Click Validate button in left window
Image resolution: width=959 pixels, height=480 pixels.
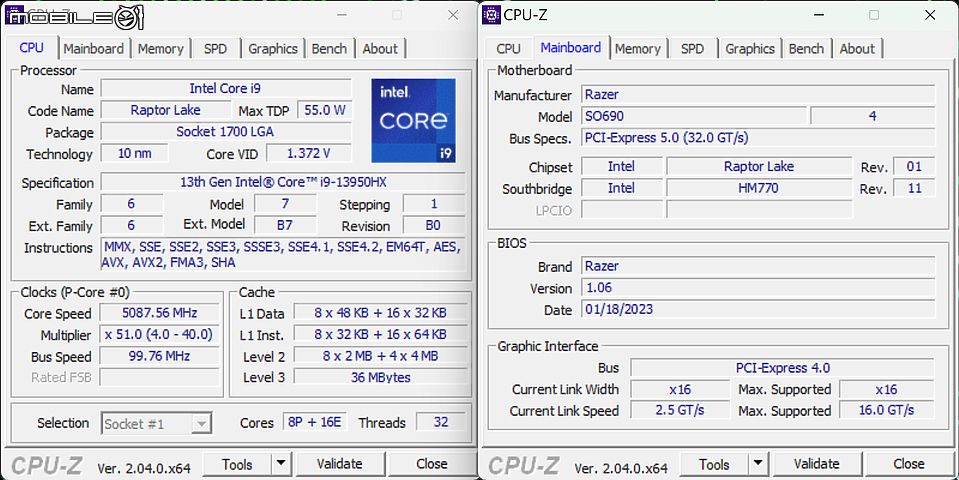coord(339,464)
